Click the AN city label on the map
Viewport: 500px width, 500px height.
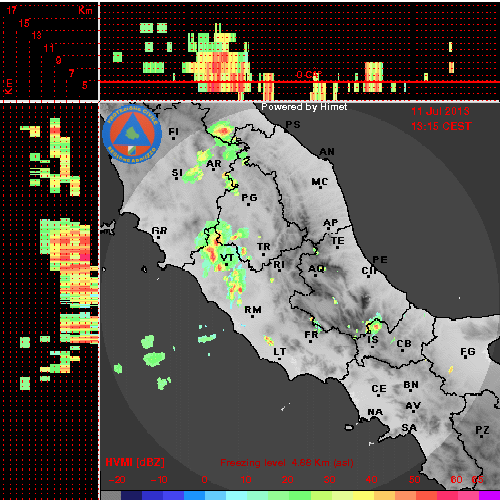click(327, 152)
